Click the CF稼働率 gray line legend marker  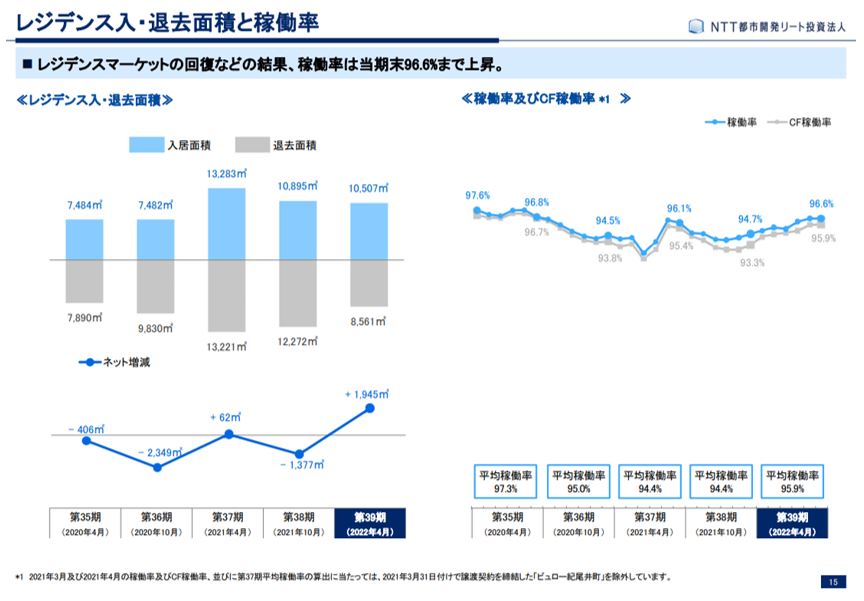click(x=776, y=122)
